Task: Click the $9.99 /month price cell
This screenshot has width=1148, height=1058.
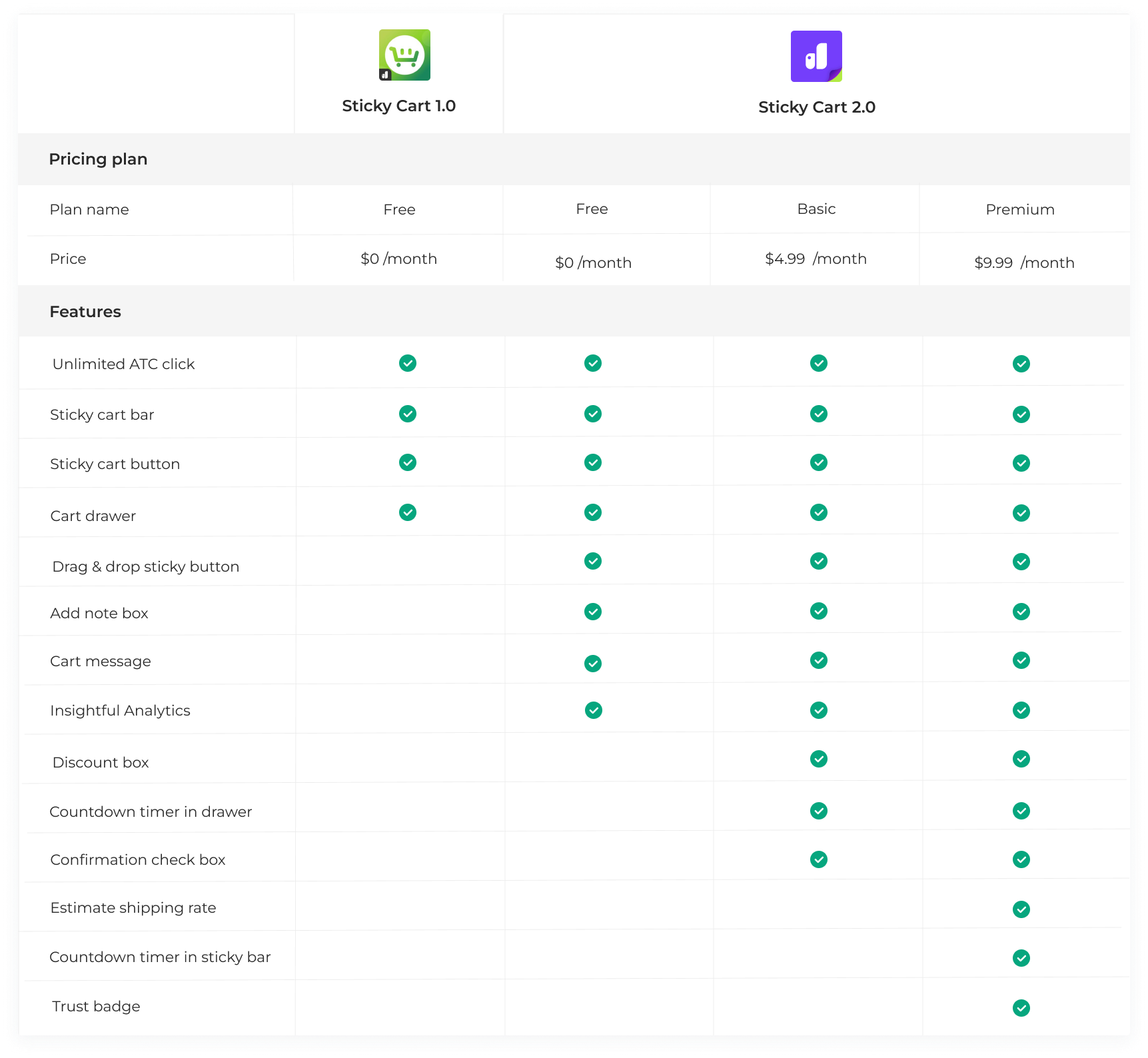Action: [1024, 263]
